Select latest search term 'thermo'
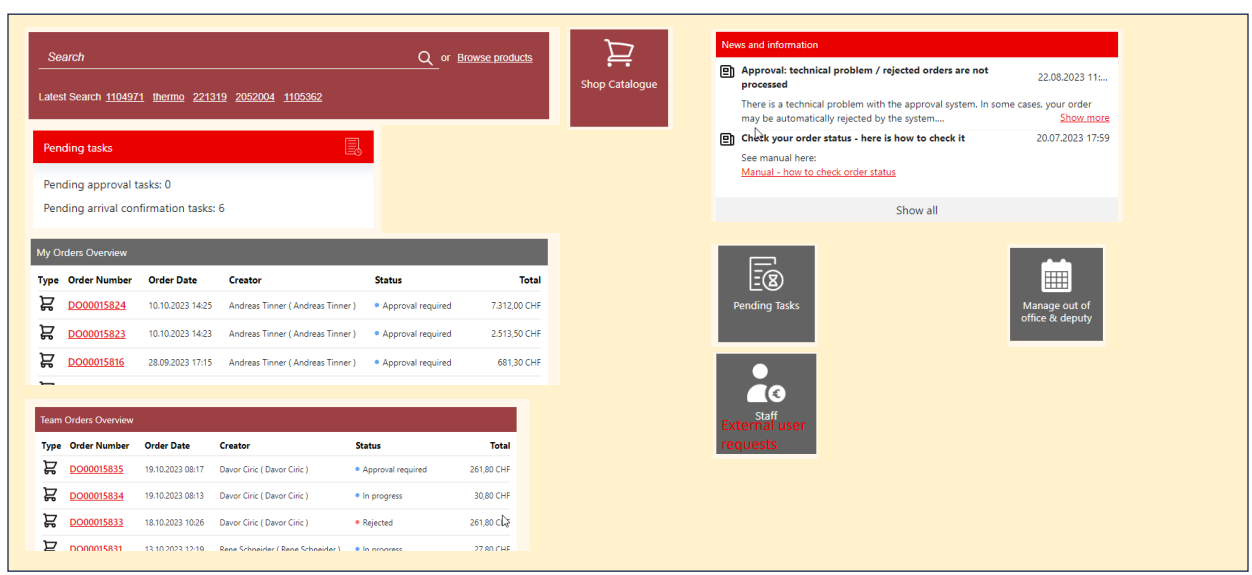This screenshot has width=1252, height=575. (x=168, y=97)
